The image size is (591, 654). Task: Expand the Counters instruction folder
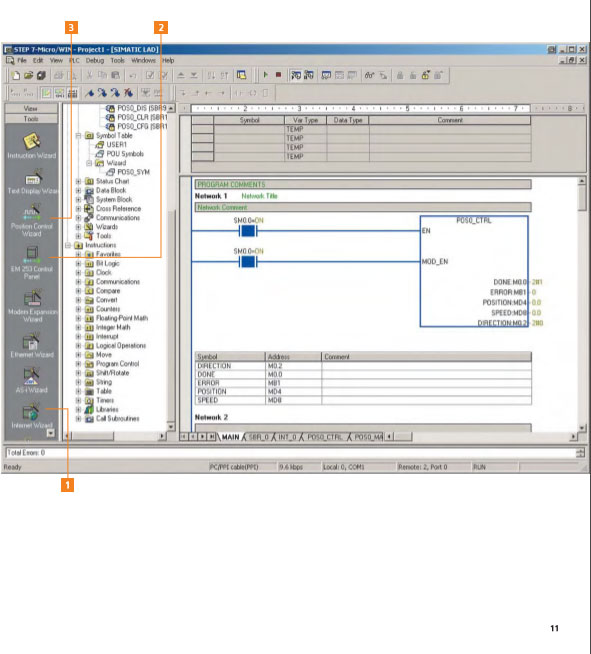click(78, 309)
